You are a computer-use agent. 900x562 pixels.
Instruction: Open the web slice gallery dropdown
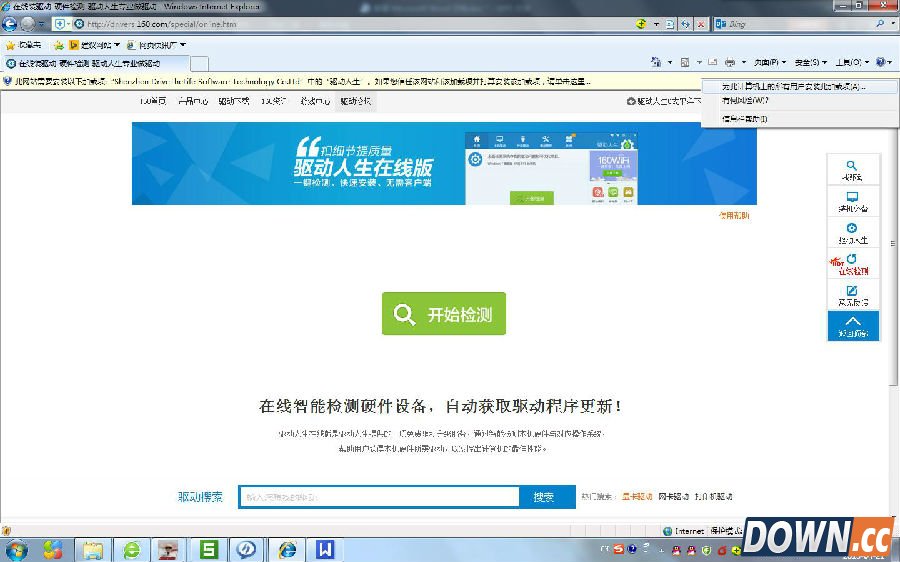(156, 45)
